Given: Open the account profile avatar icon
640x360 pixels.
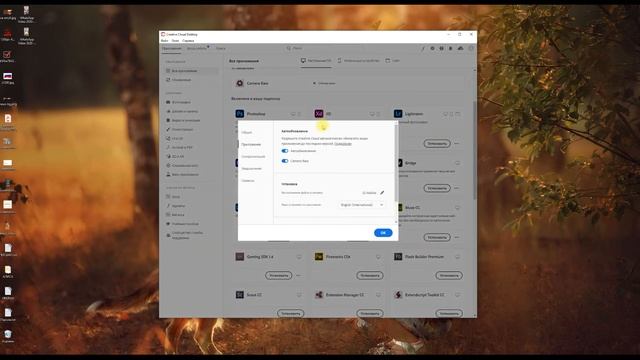Looking at the screenshot, I should 471,48.
